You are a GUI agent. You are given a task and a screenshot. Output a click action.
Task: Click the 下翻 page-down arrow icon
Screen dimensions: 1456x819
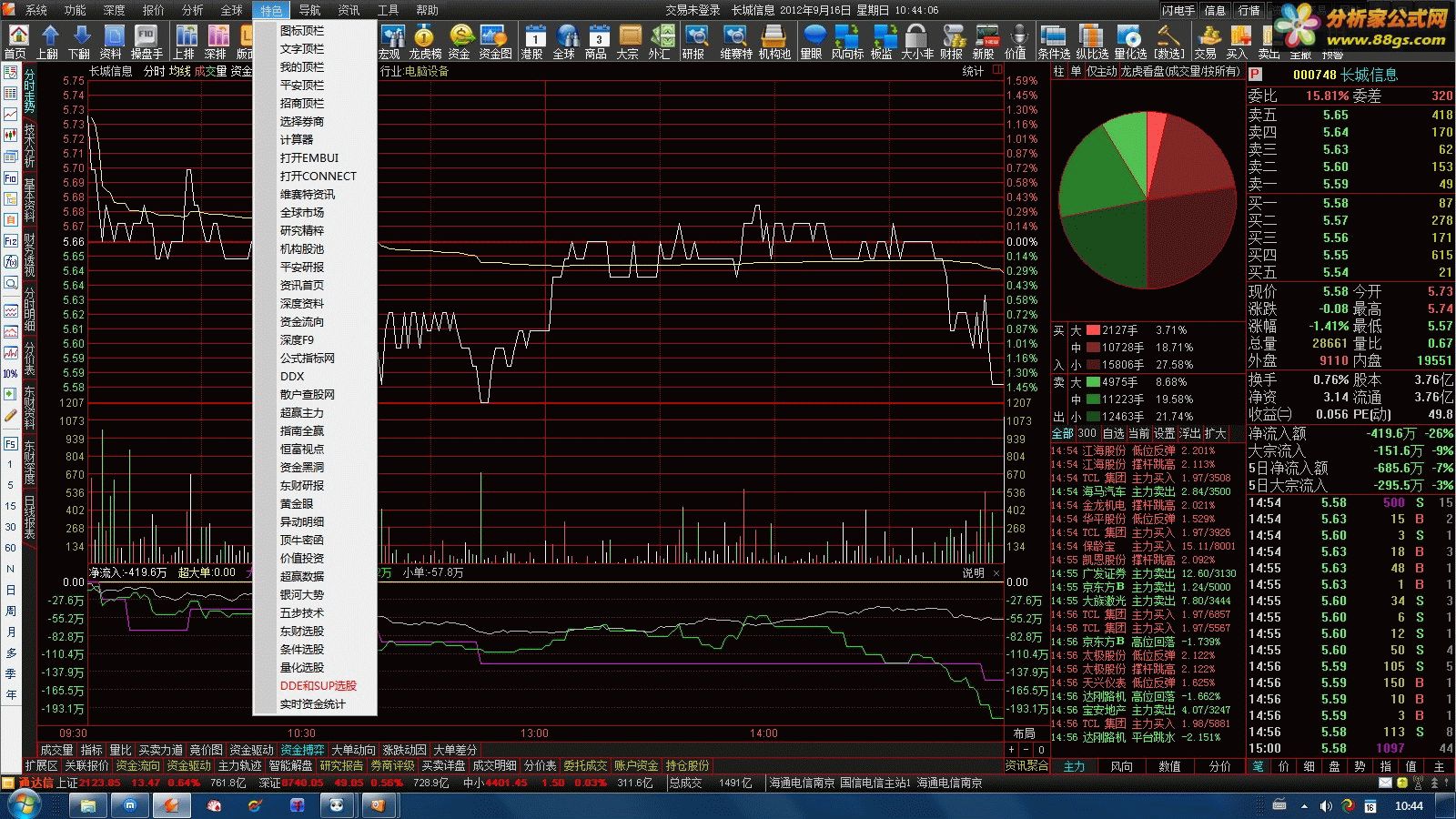click(80, 42)
